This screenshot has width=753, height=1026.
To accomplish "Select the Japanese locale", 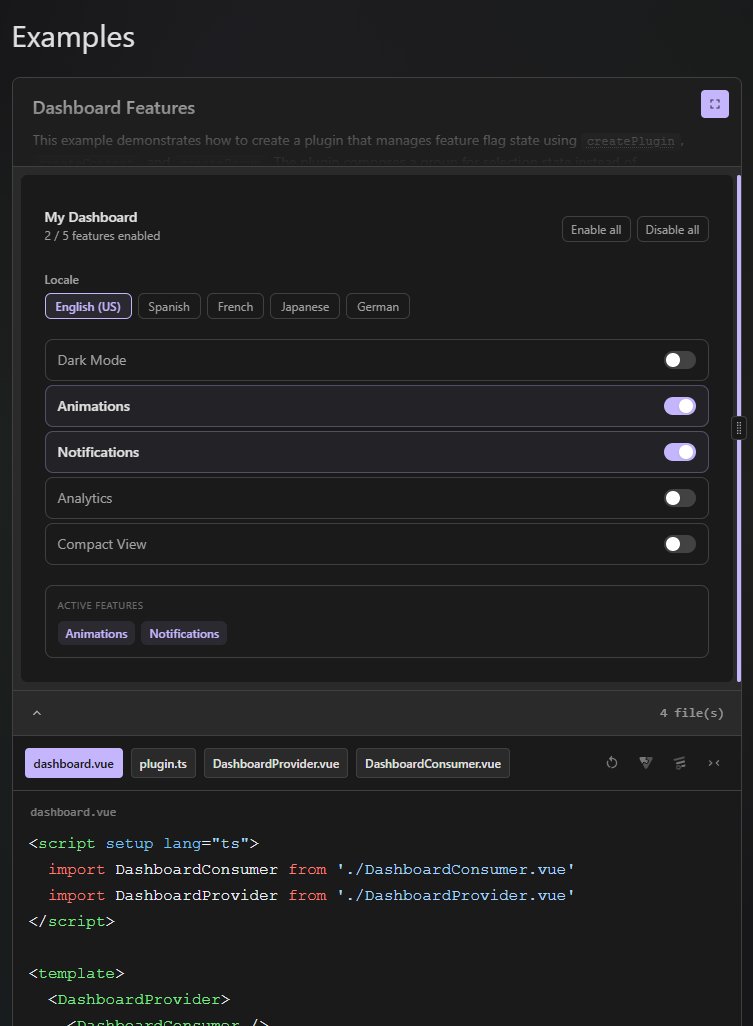I will [305, 306].
